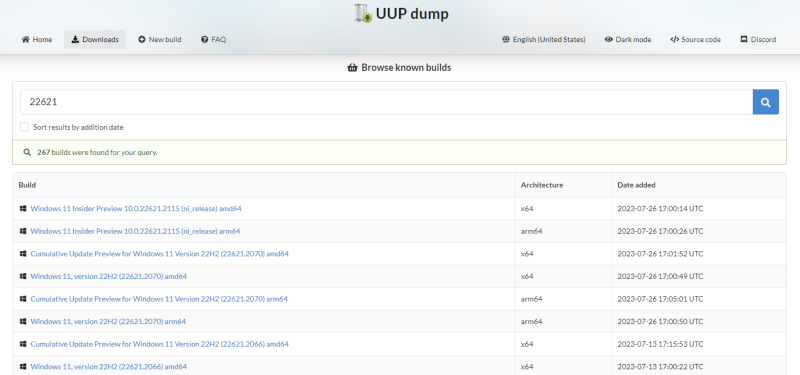Image resolution: width=800 pixels, height=375 pixels.
Task: Click Windows logo beside 22621.2115 amd64 build
Action: coord(23,209)
